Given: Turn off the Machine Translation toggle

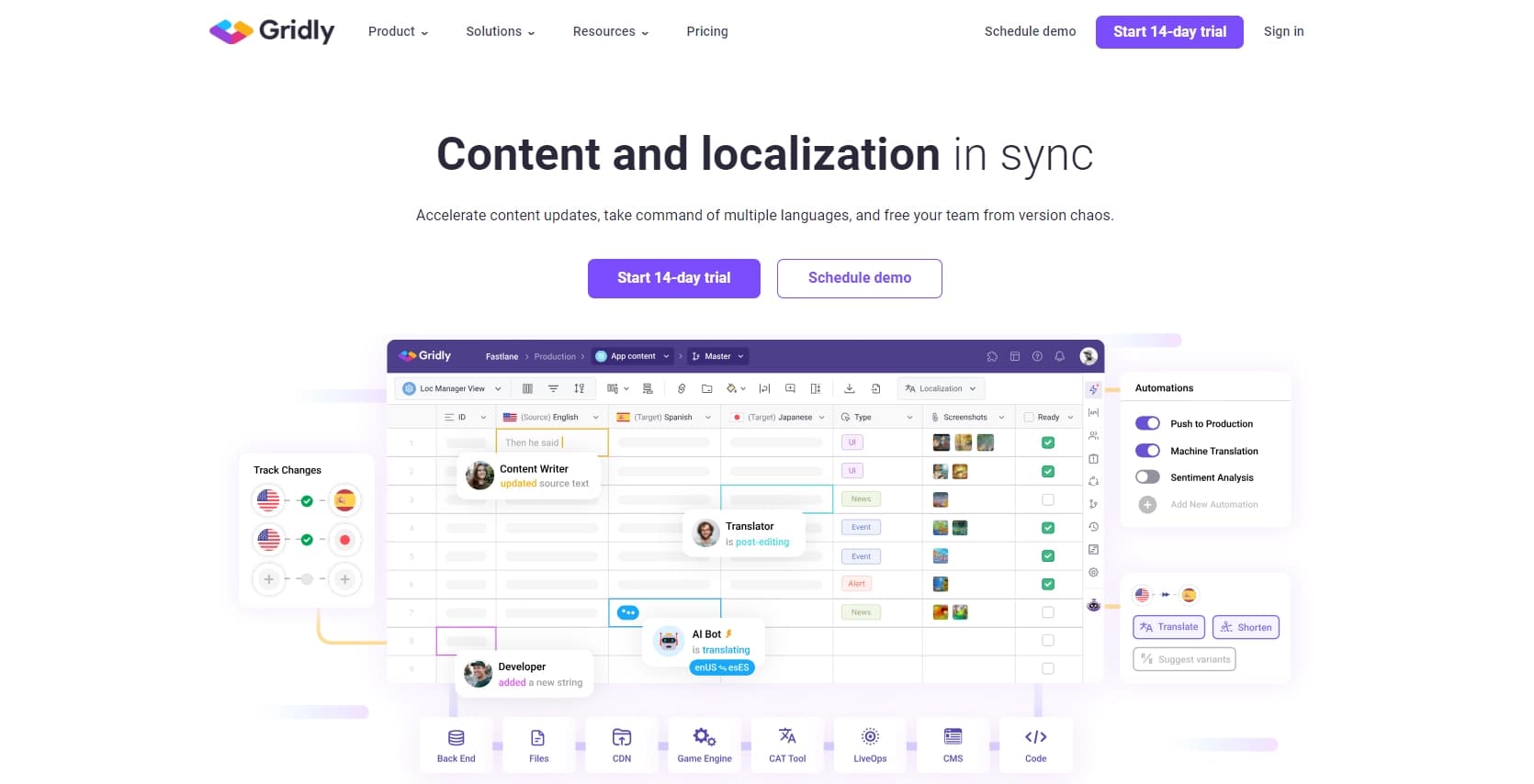Looking at the screenshot, I should tap(1147, 451).
